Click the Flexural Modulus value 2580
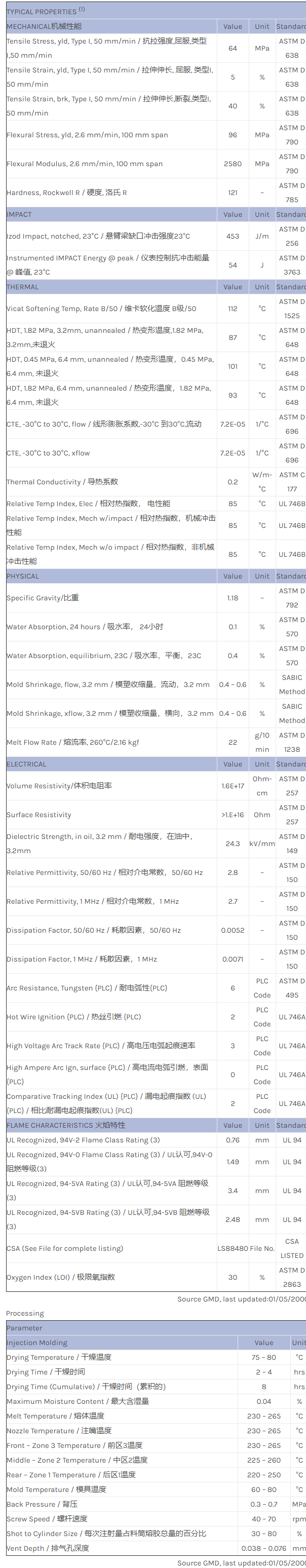The width and height of the screenshot is (306, 1568). click(x=233, y=164)
